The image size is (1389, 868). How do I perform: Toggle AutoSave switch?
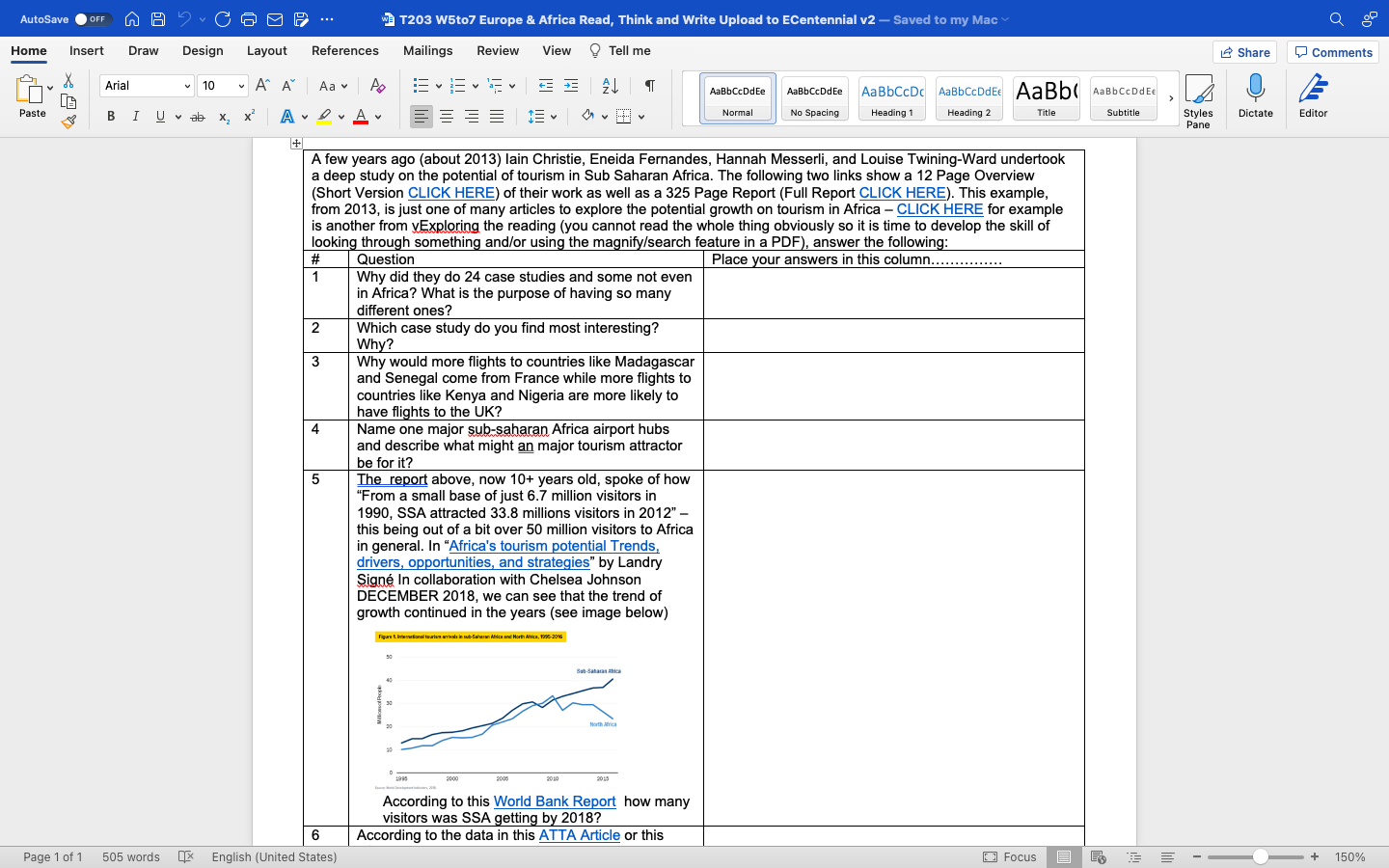pos(93,19)
